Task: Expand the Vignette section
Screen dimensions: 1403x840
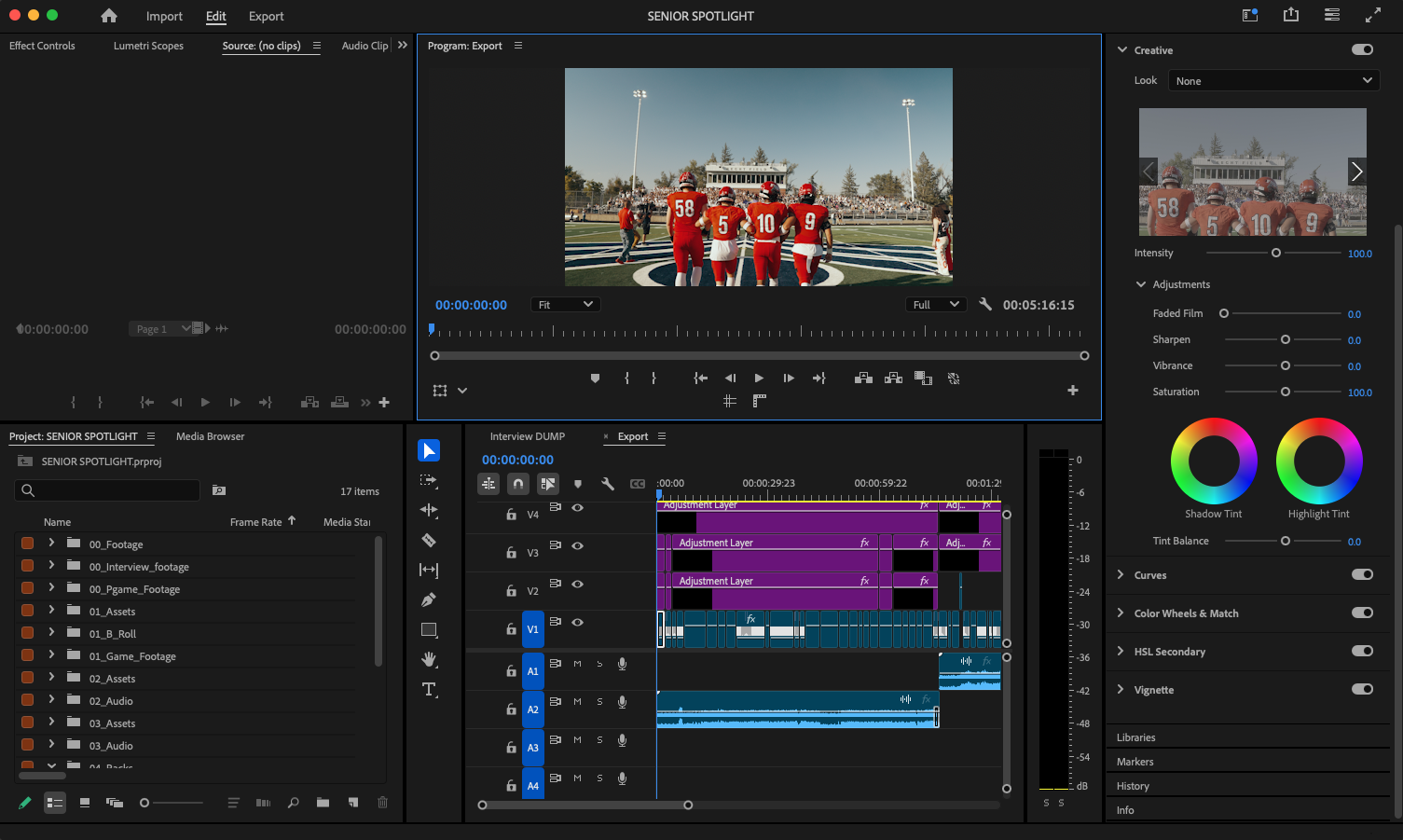Action: [x=1121, y=689]
